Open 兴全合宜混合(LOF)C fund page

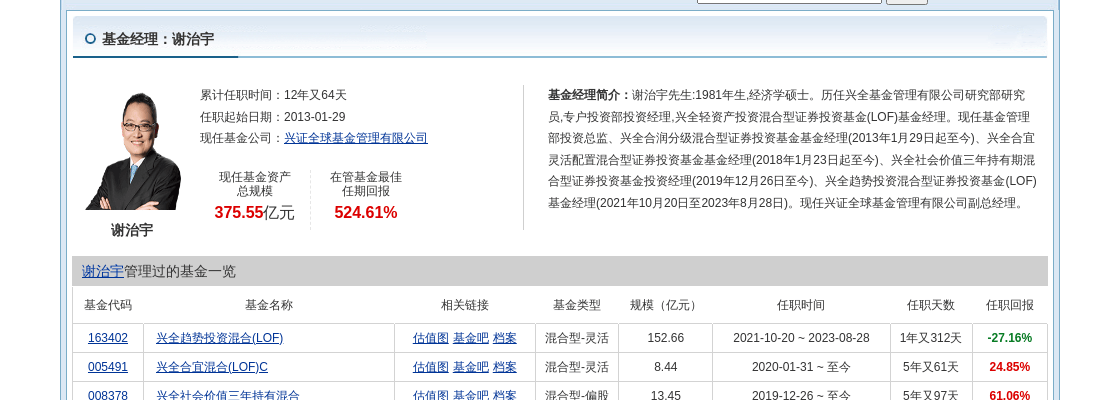[211, 367]
